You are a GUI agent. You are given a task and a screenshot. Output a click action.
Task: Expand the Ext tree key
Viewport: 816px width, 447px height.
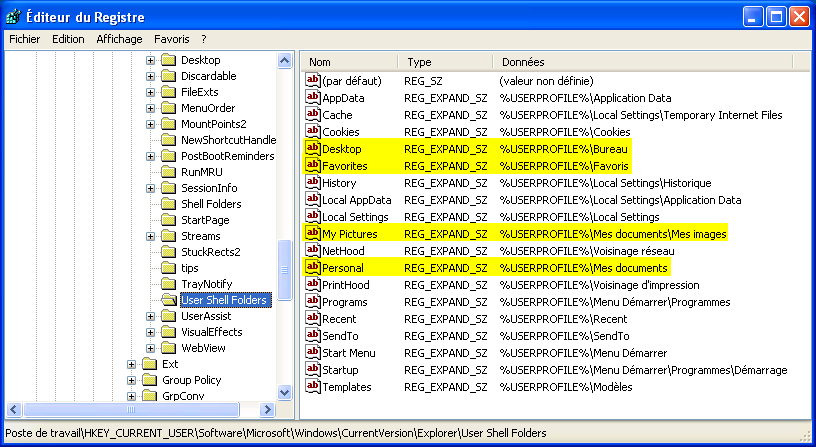(x=132, y=364)
